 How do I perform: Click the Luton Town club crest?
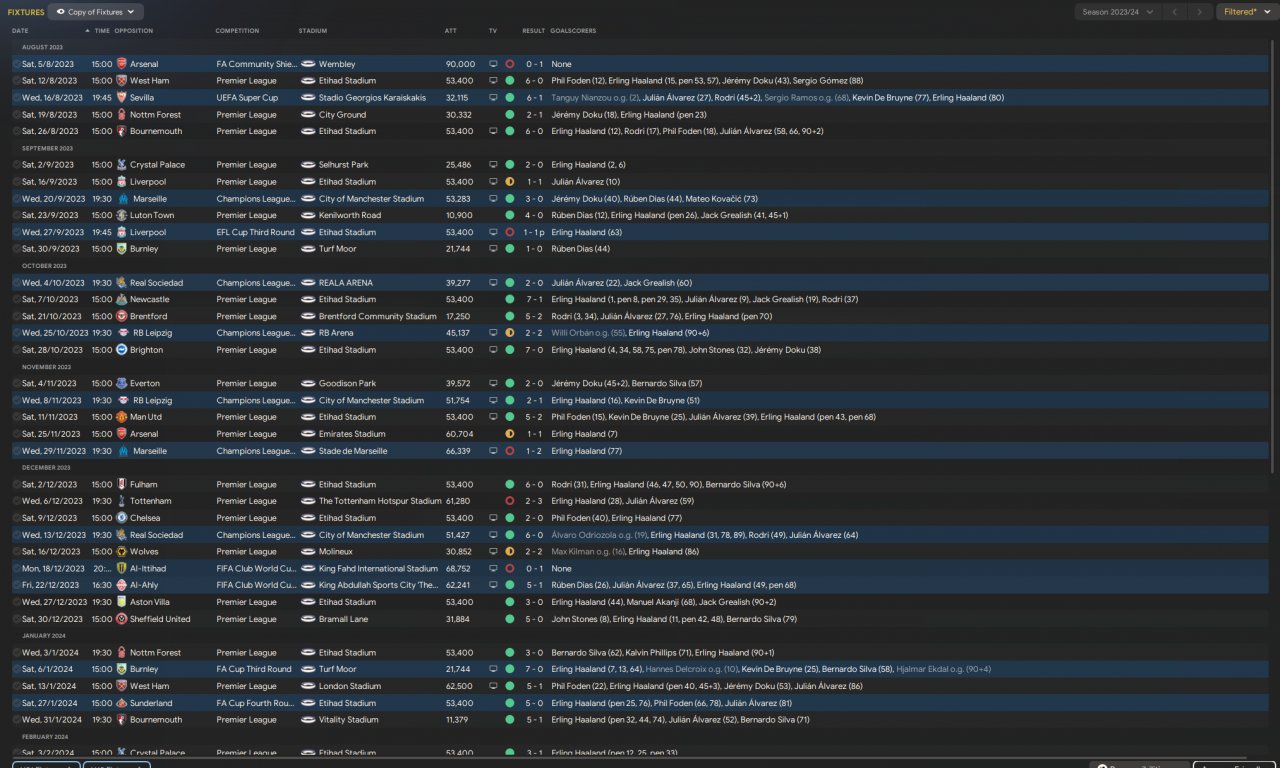tap(121, 215)
